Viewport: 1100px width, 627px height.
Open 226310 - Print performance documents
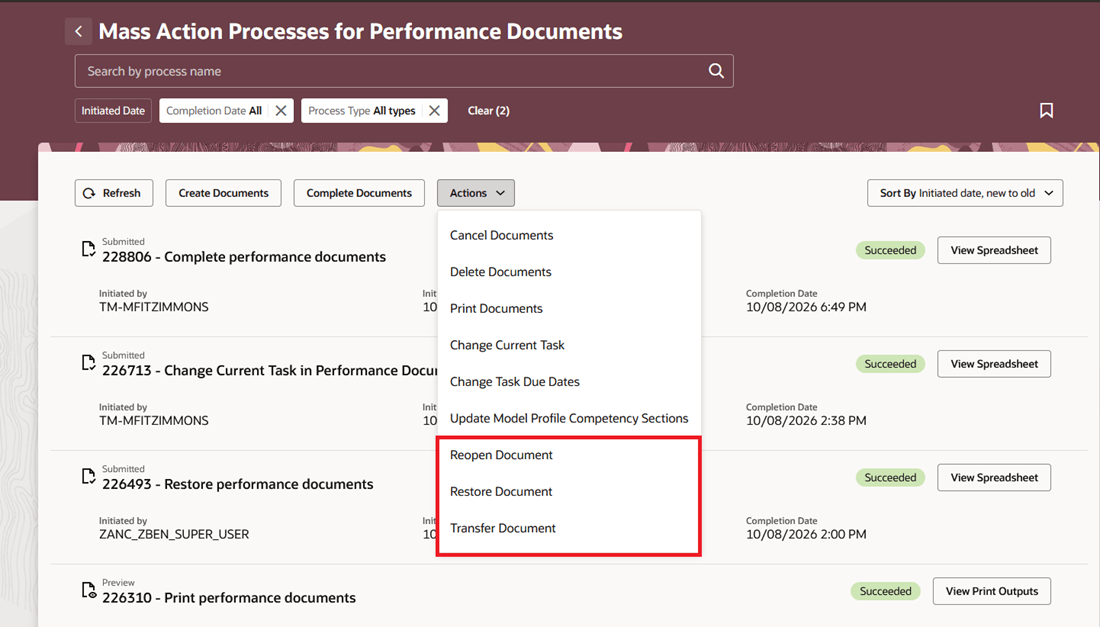point(229,598)
